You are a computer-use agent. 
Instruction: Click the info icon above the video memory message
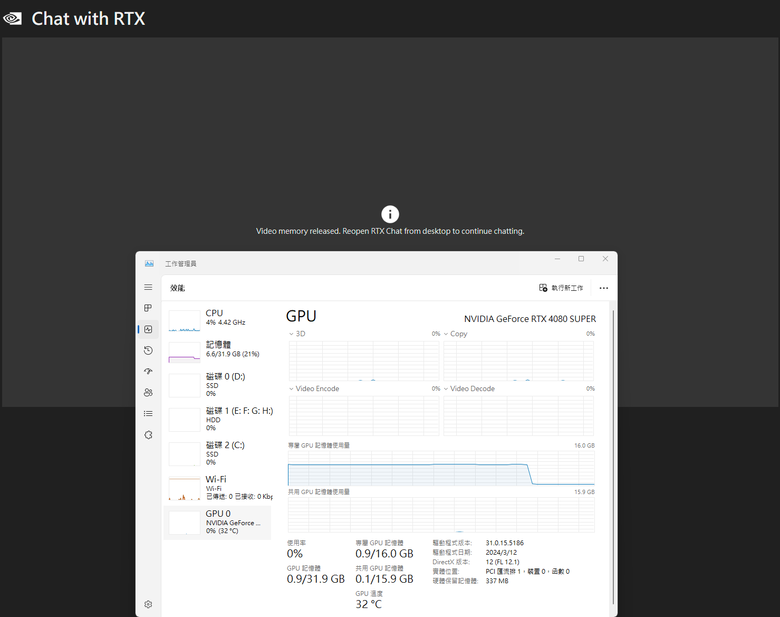(x=390, y=214)
